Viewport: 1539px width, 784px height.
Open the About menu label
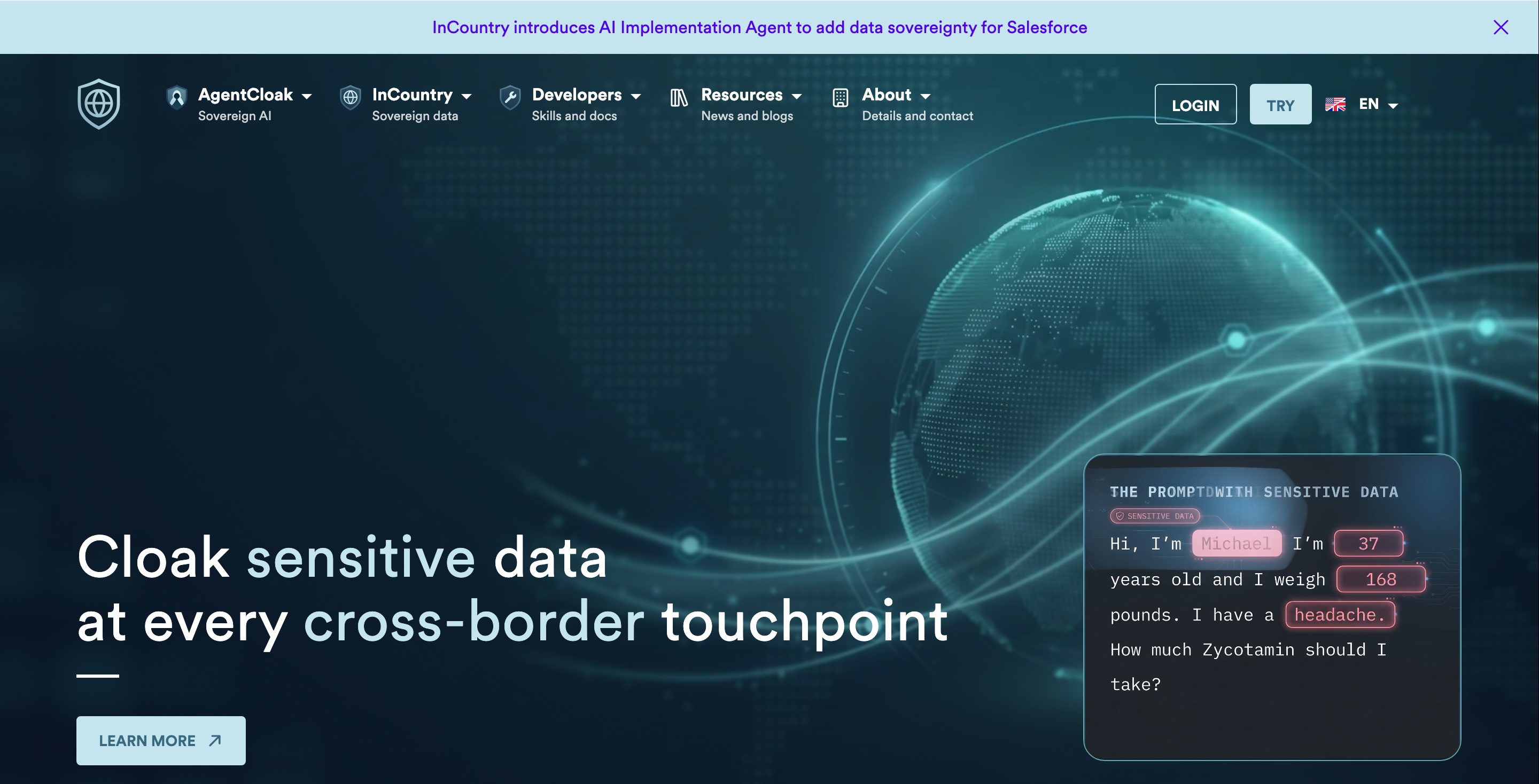[887, 95]
